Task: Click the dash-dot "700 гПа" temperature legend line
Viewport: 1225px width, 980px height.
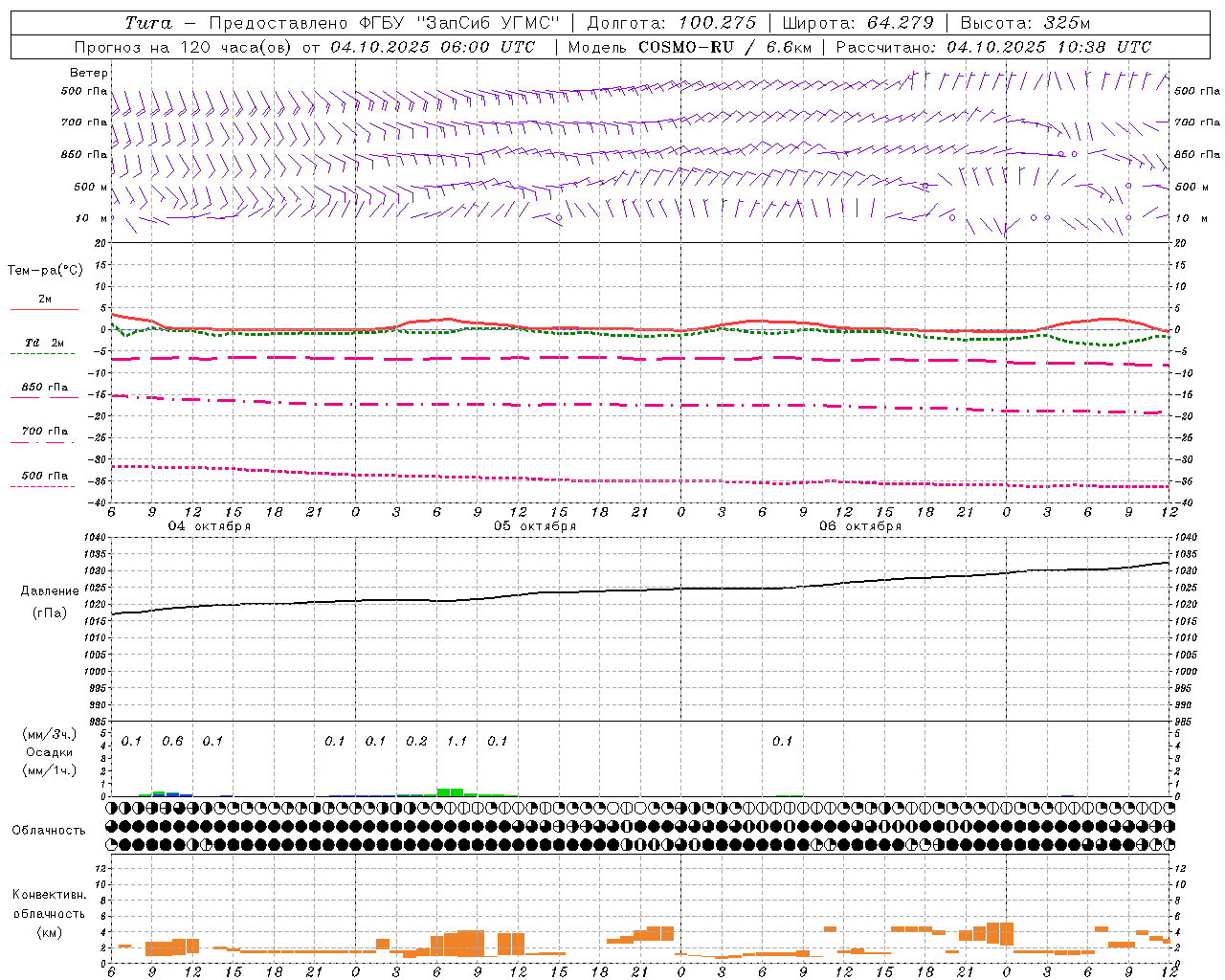Action: [x=42, y=442]
